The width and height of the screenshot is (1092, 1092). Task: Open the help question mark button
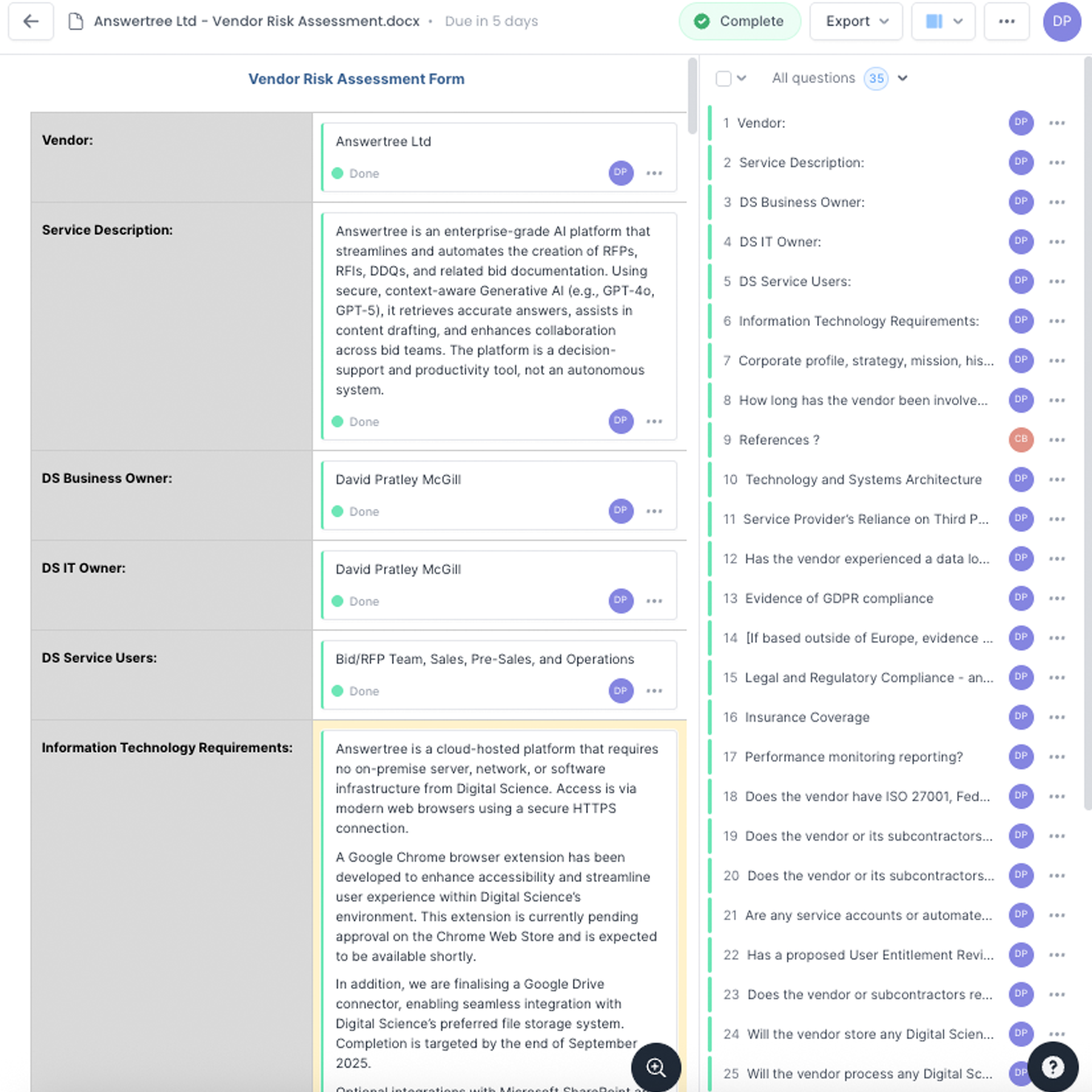tap(1053, 1067)
